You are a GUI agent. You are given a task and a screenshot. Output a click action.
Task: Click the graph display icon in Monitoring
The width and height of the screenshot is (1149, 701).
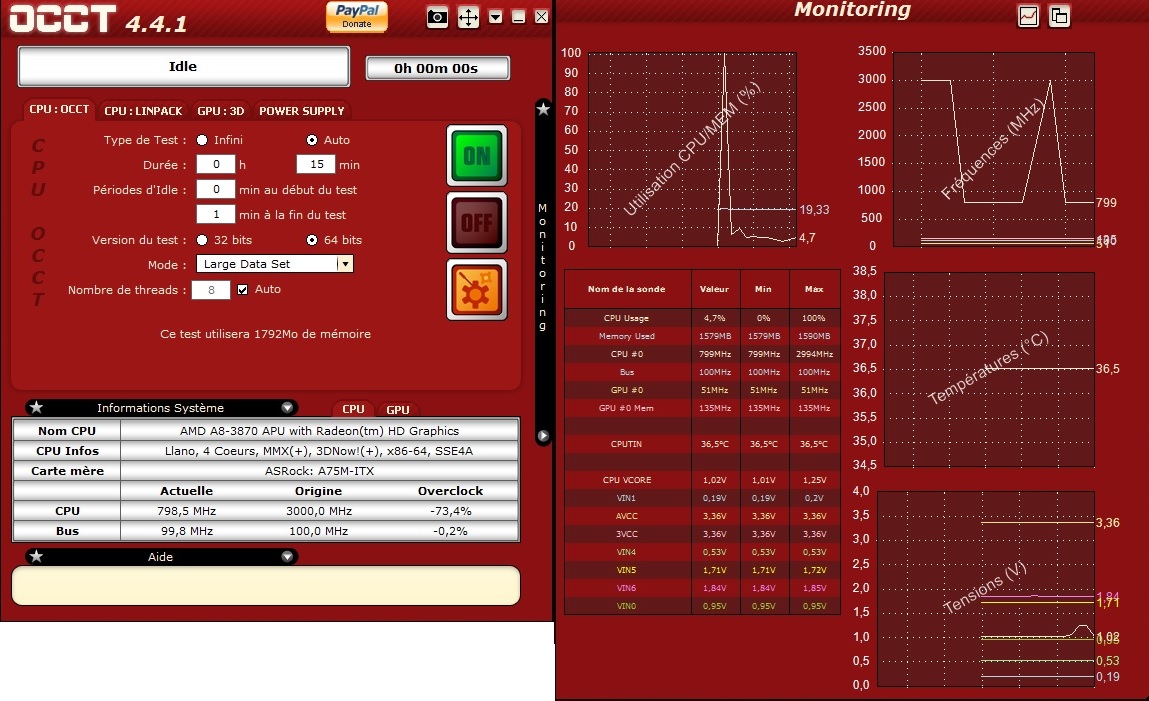(x=1028, y=15)
